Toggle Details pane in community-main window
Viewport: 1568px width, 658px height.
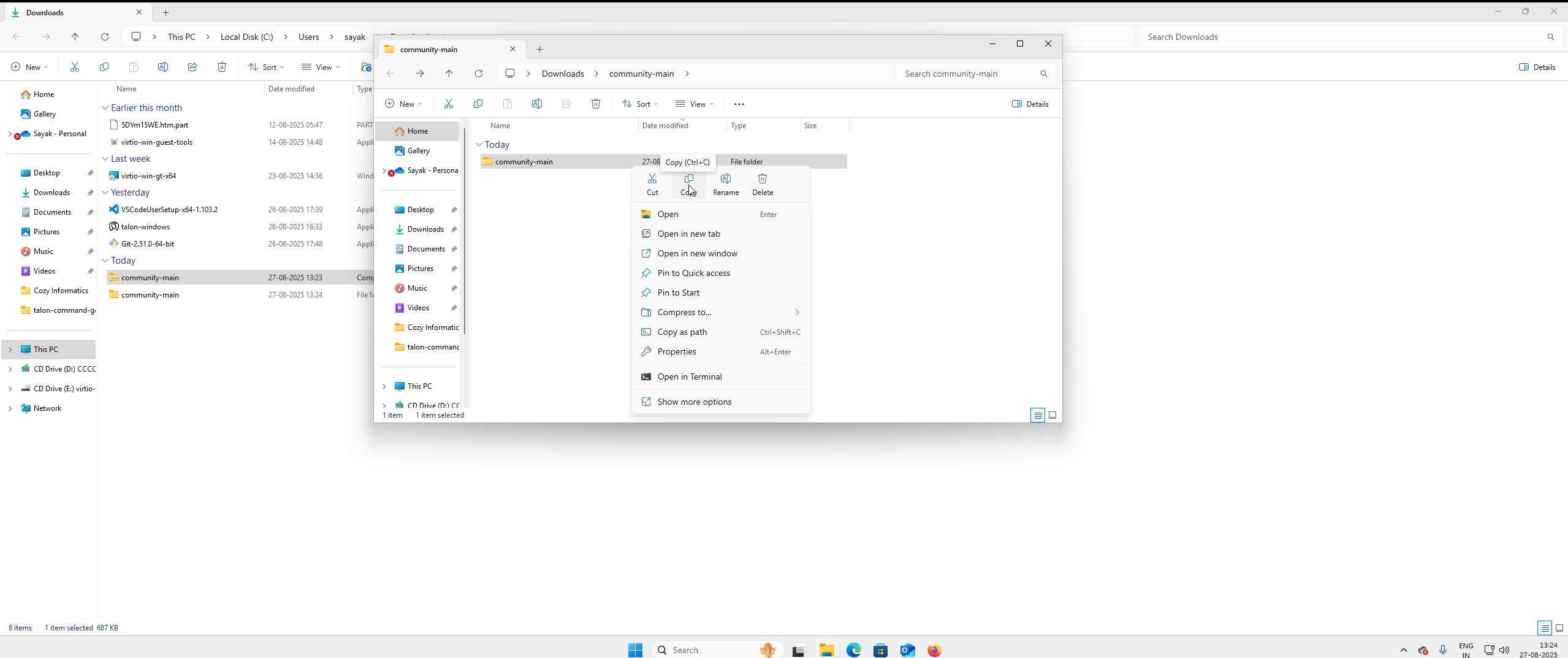tap(1030, 104)
